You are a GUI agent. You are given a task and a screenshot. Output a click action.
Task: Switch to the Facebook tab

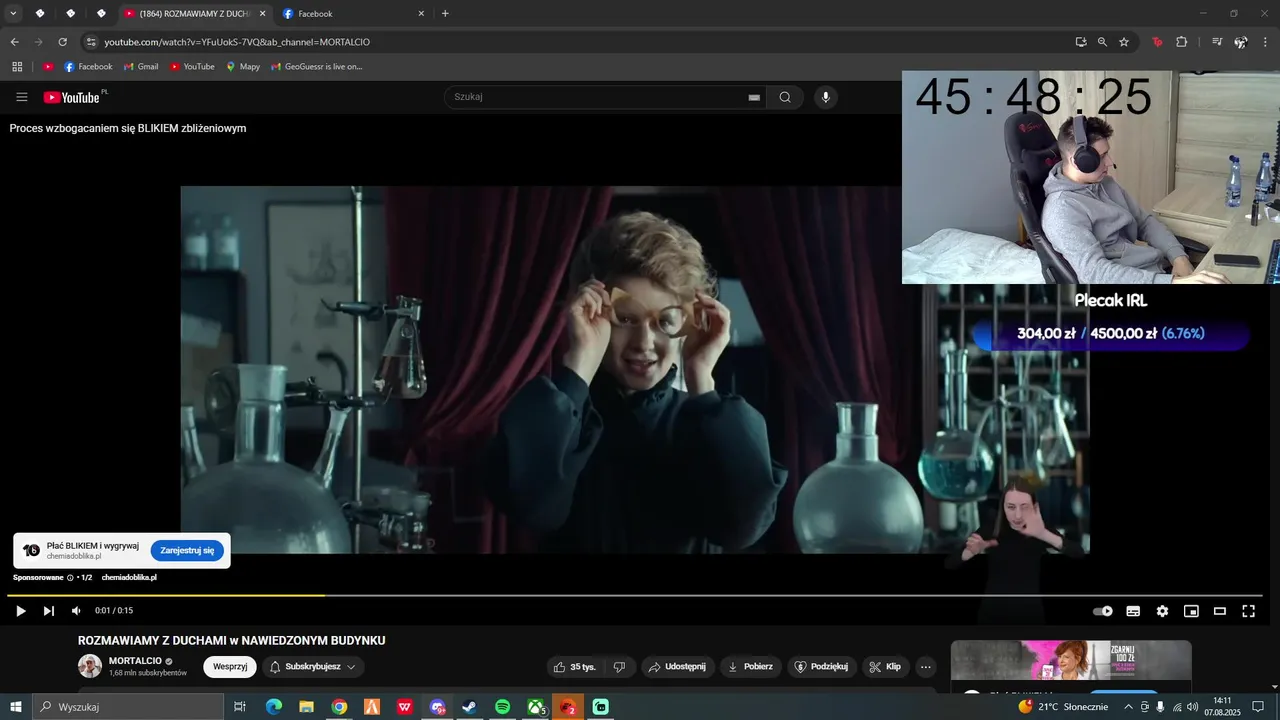point(353,14)
